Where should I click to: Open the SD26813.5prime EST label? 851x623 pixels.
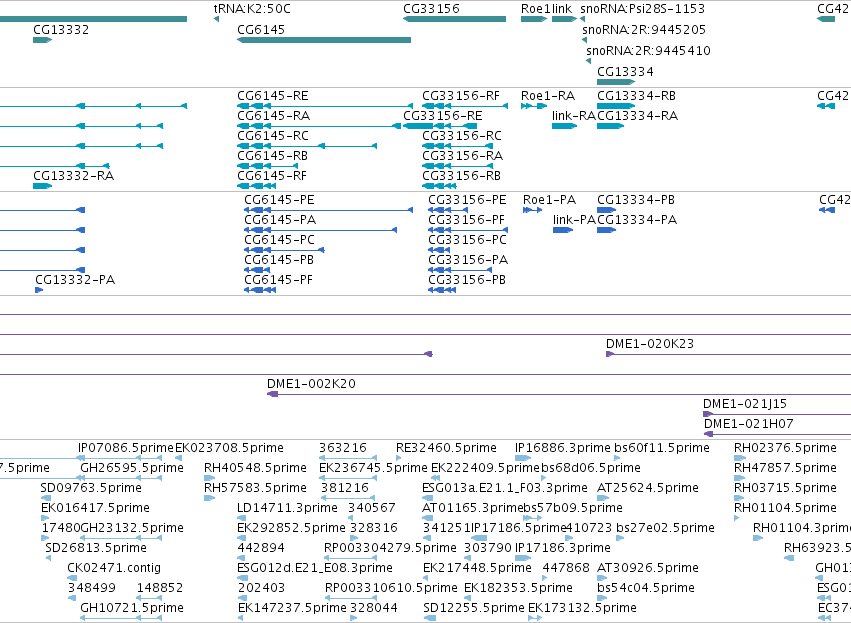click(96, 548)
